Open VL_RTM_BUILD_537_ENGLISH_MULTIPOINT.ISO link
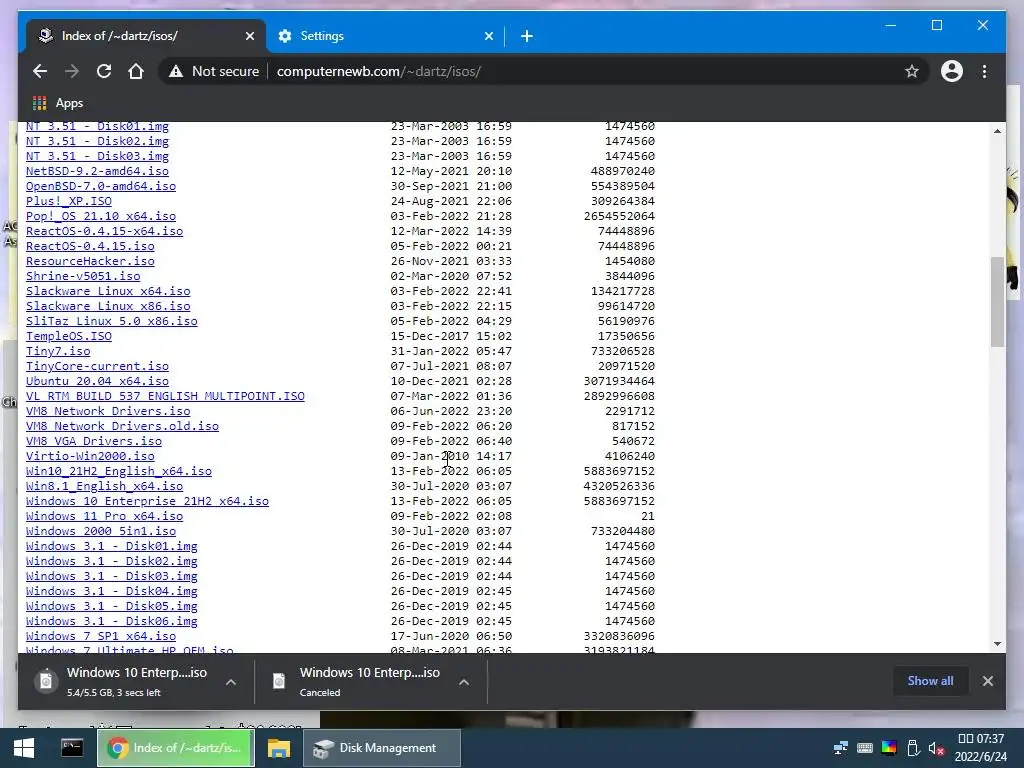1024x768 pixels. pyautogui.click(x=165, y=396)
